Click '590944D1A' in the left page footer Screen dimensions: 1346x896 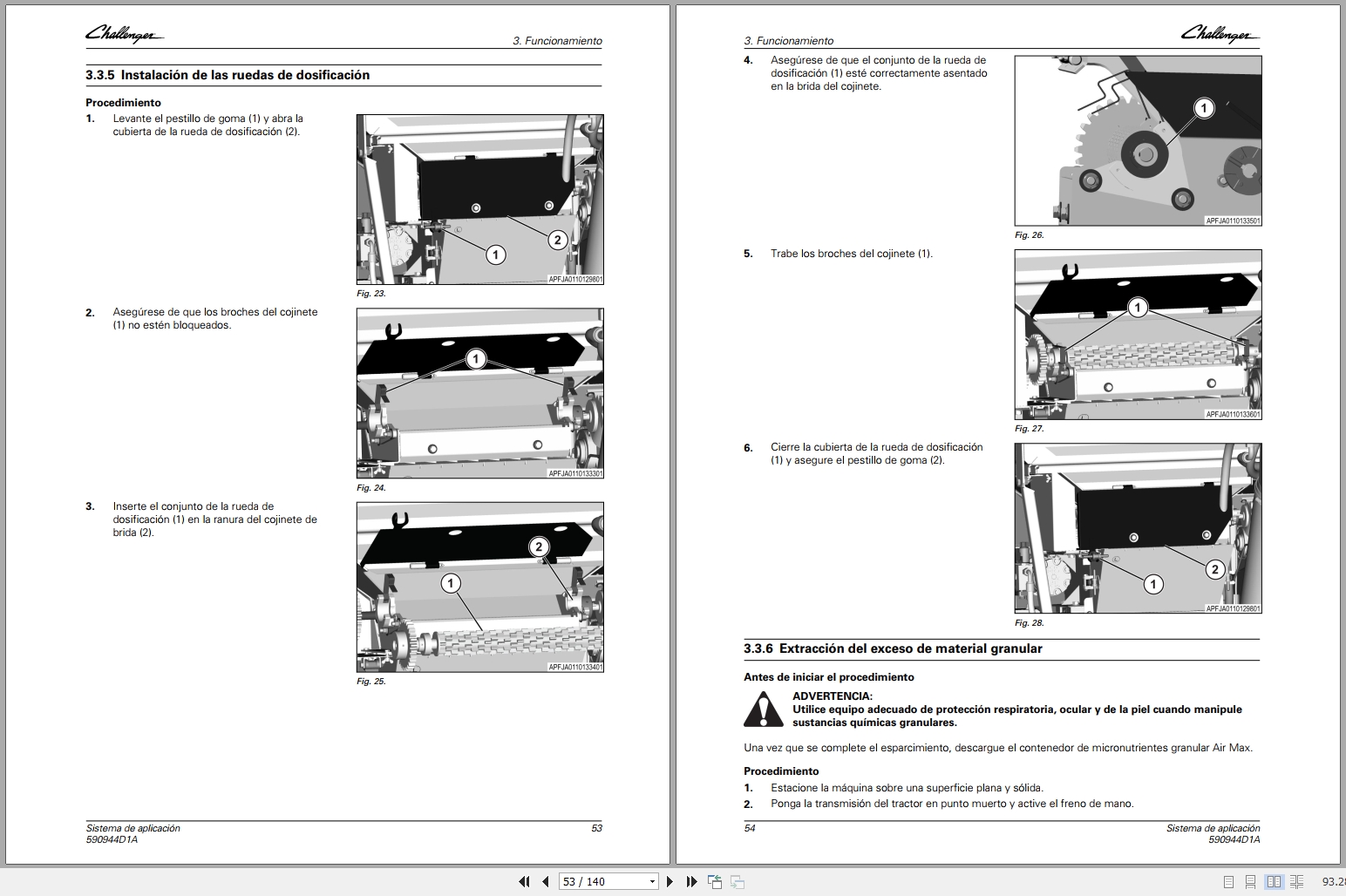[x=112, y=840]
